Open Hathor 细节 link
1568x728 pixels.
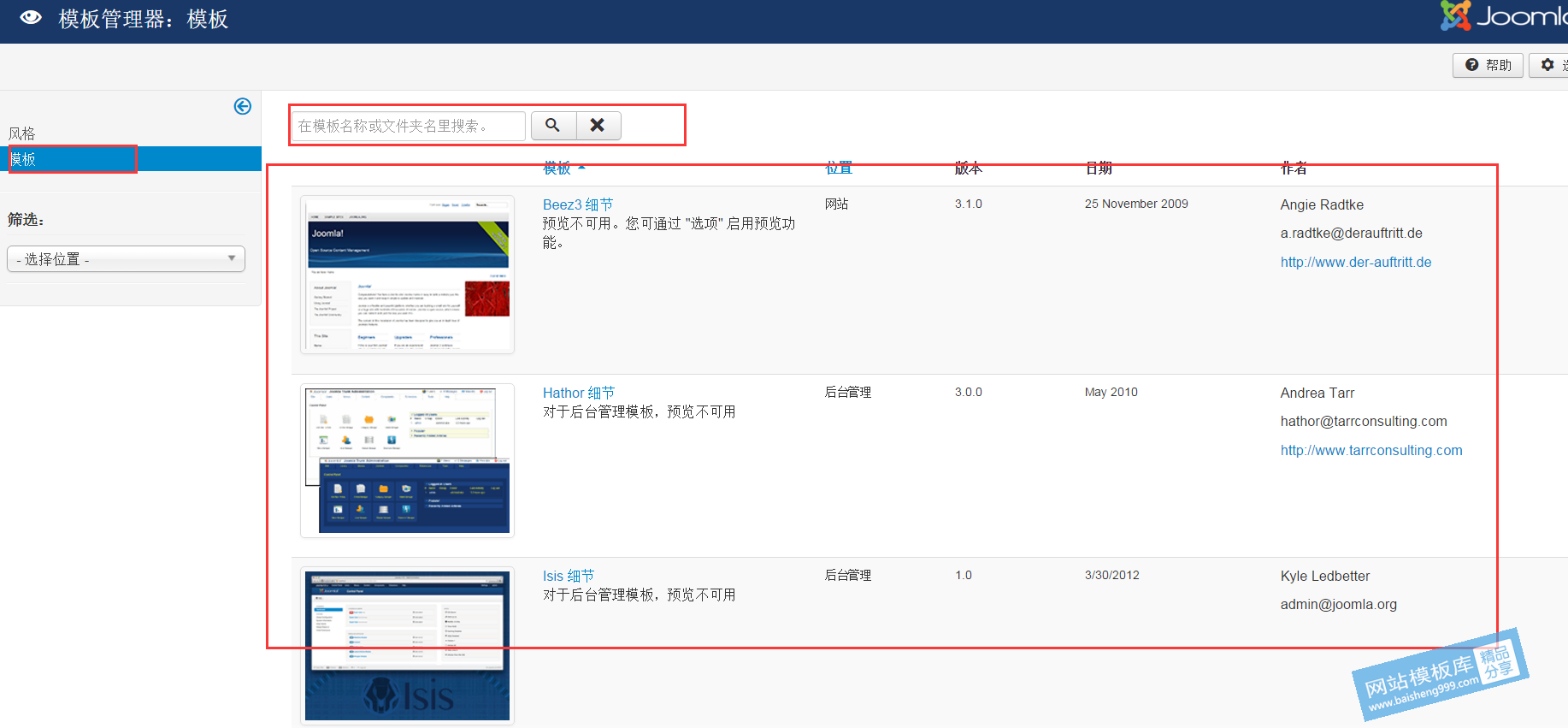579,393
